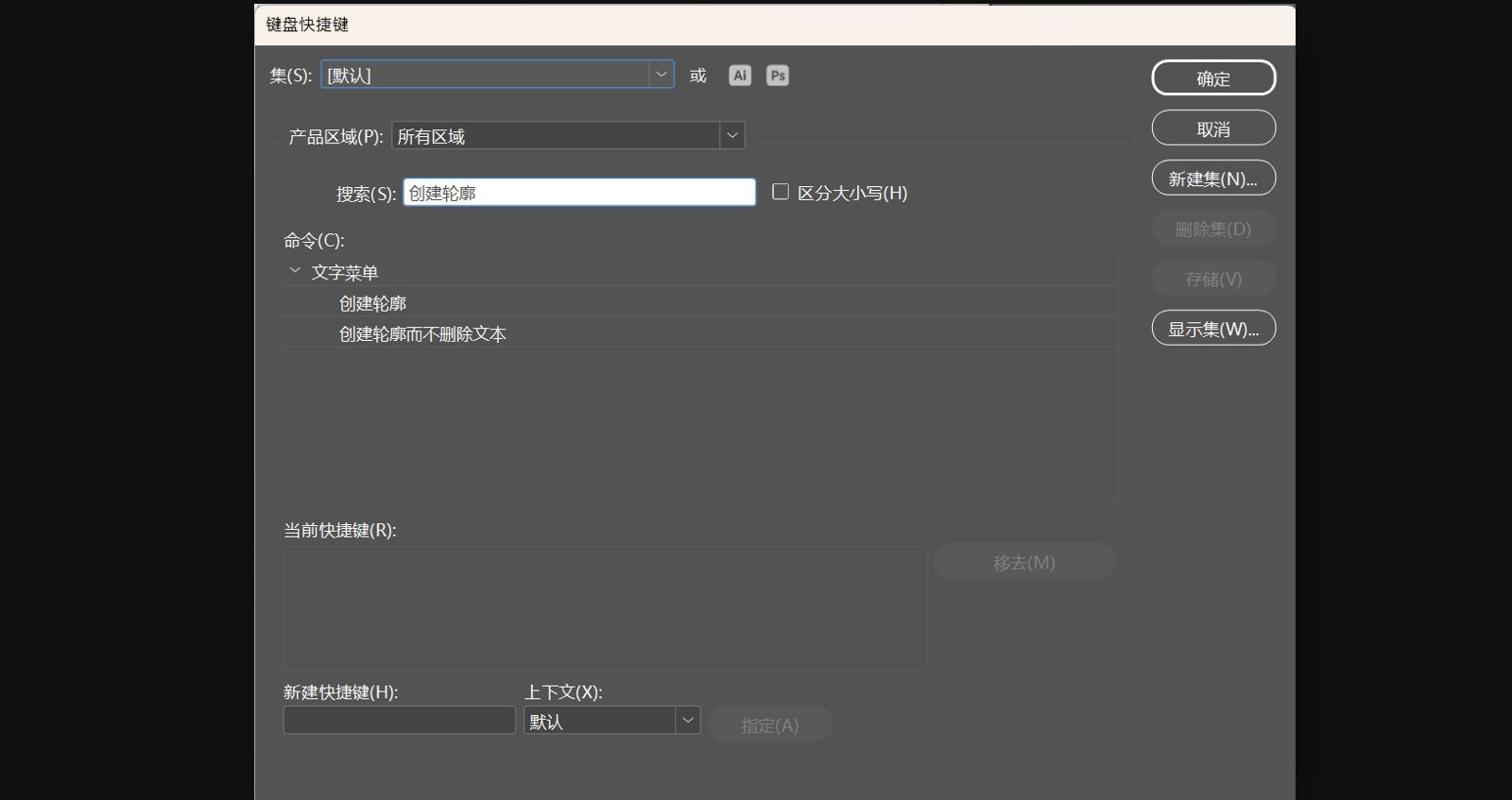Open 显示集 to view shortcuts
This screenshot has width=1512, height=800.
tap(1213, 329)
